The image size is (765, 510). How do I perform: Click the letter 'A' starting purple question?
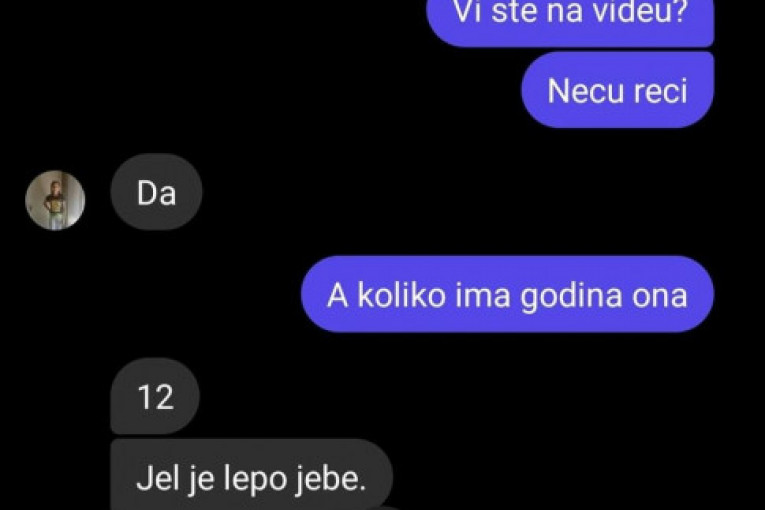click(338, 296)
